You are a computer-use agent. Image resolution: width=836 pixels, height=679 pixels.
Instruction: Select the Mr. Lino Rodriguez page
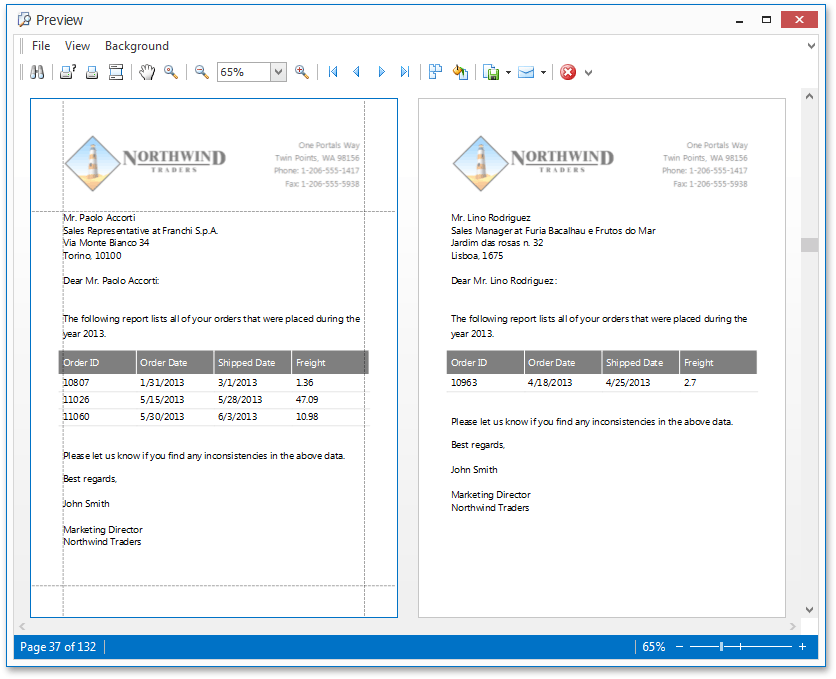pyautogui.click(x=601, y=358)
